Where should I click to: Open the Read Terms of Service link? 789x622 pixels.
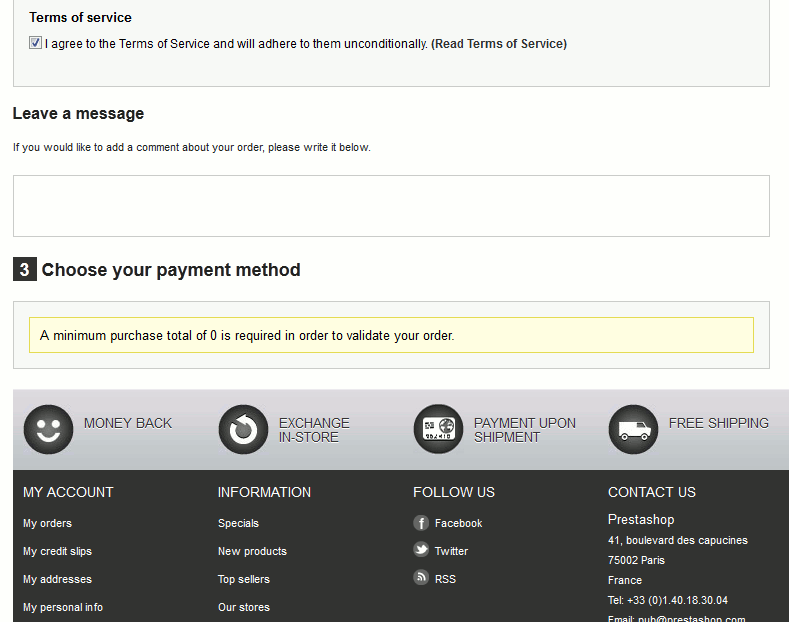coord(499,44)
